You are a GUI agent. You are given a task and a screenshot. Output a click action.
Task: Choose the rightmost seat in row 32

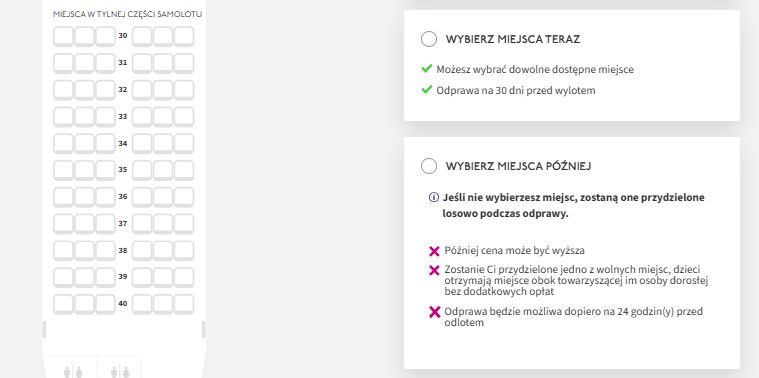184,91
